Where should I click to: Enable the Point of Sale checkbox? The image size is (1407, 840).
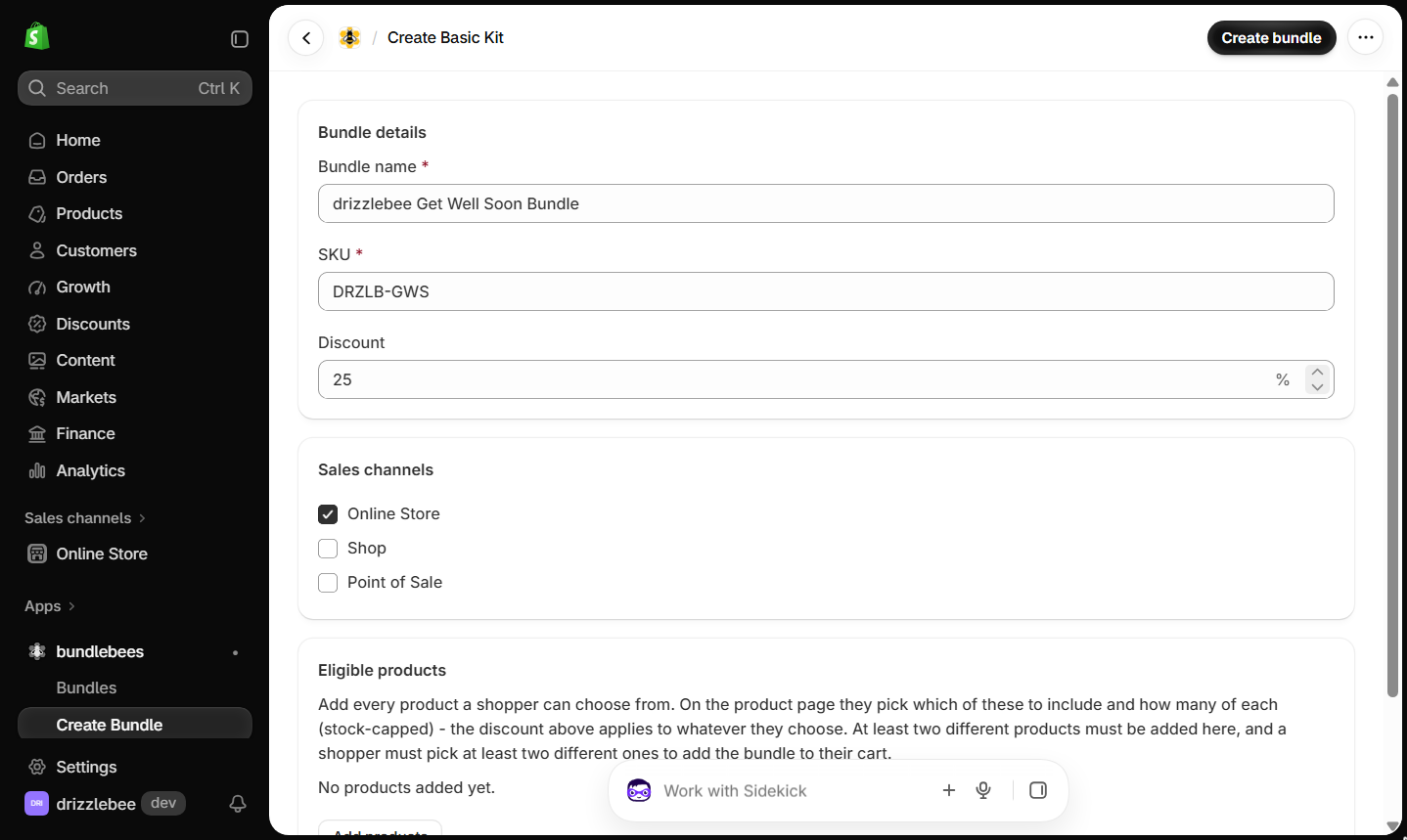tap(328, 582)
